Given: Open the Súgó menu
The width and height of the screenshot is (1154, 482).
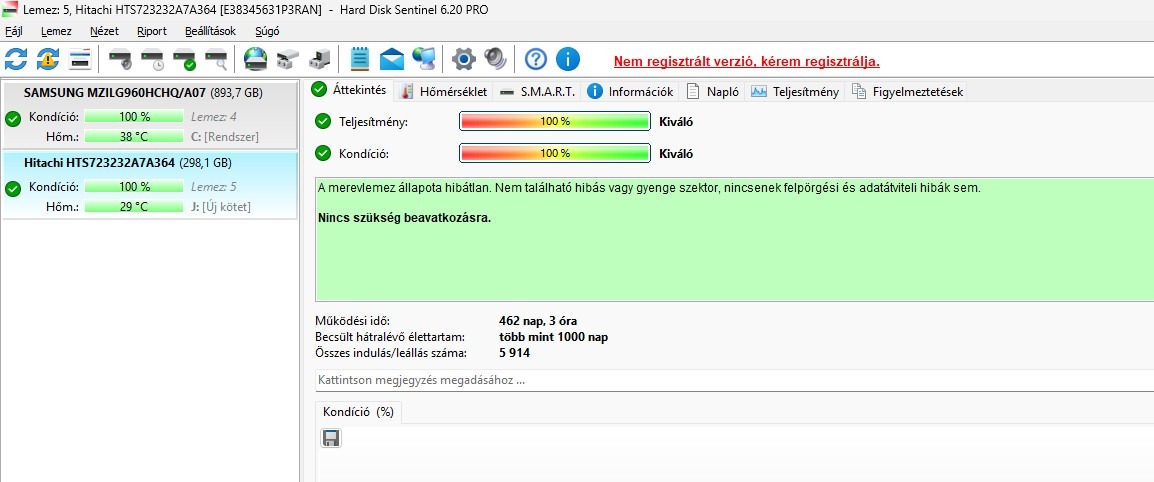Looking at the screenshot, I should coord(267,32).
